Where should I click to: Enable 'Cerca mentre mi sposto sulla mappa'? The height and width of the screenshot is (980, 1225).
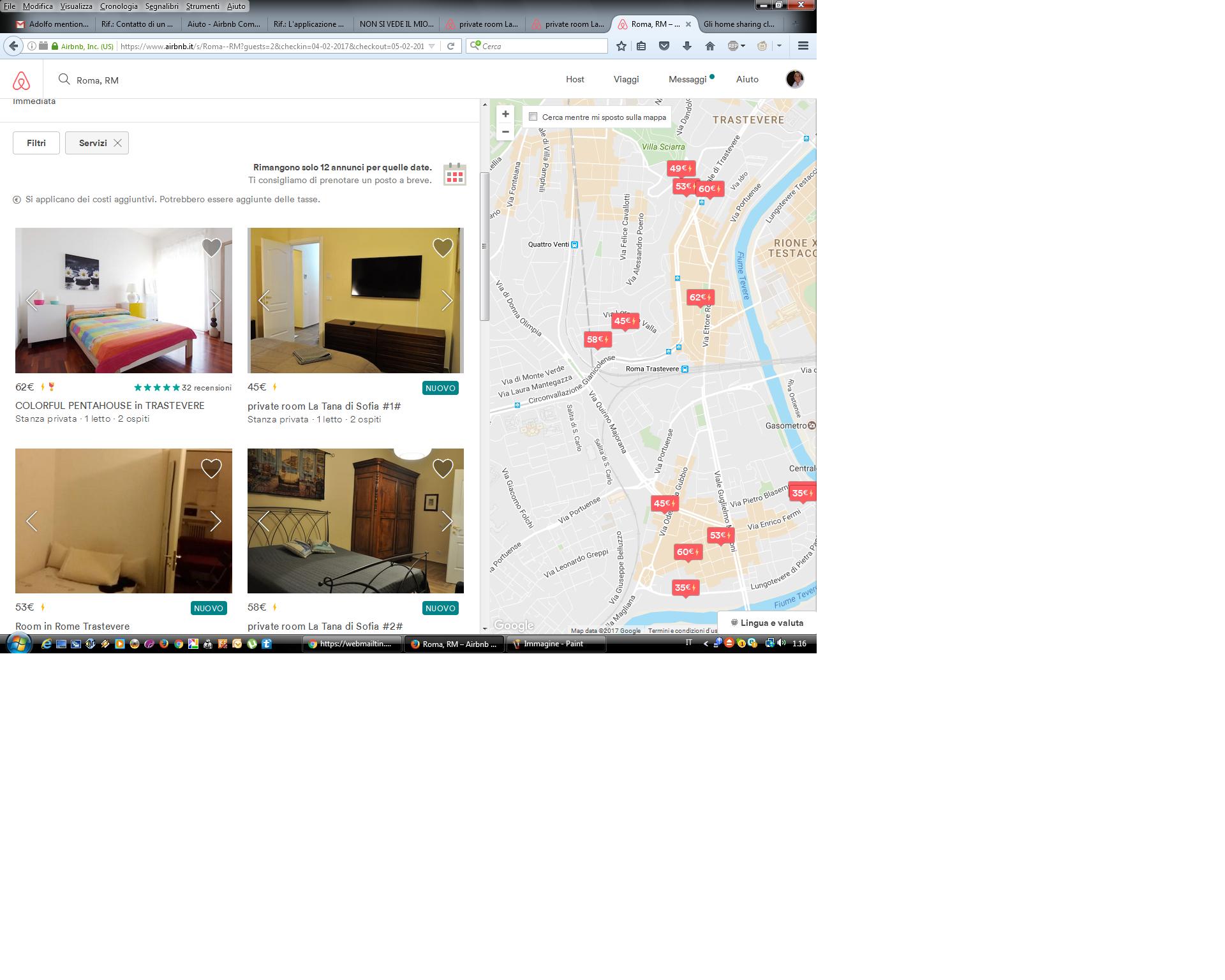533,117
